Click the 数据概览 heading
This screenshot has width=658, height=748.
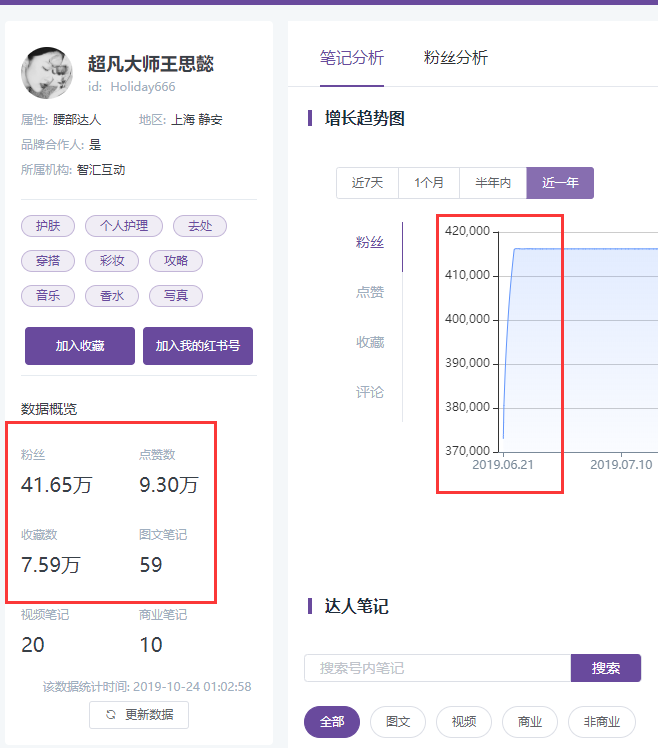coord(49,409)
